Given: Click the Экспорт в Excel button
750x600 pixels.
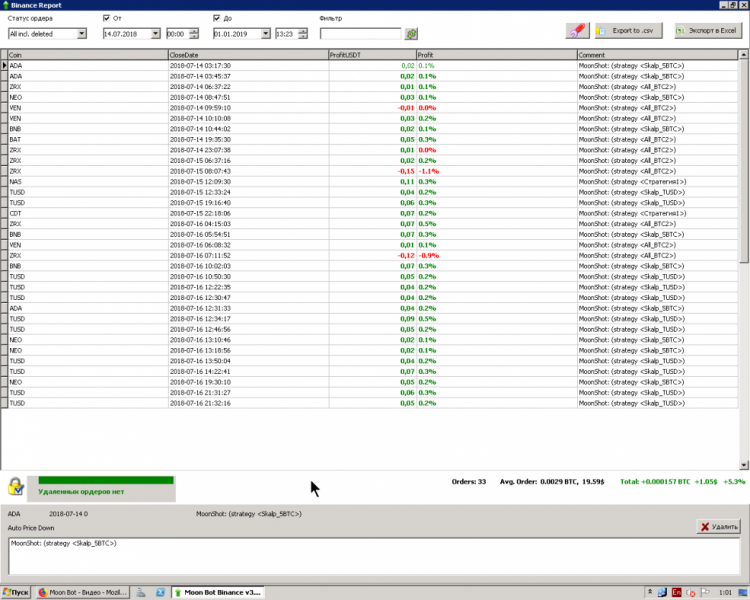Looking at the screenshot, I should 708,31.
